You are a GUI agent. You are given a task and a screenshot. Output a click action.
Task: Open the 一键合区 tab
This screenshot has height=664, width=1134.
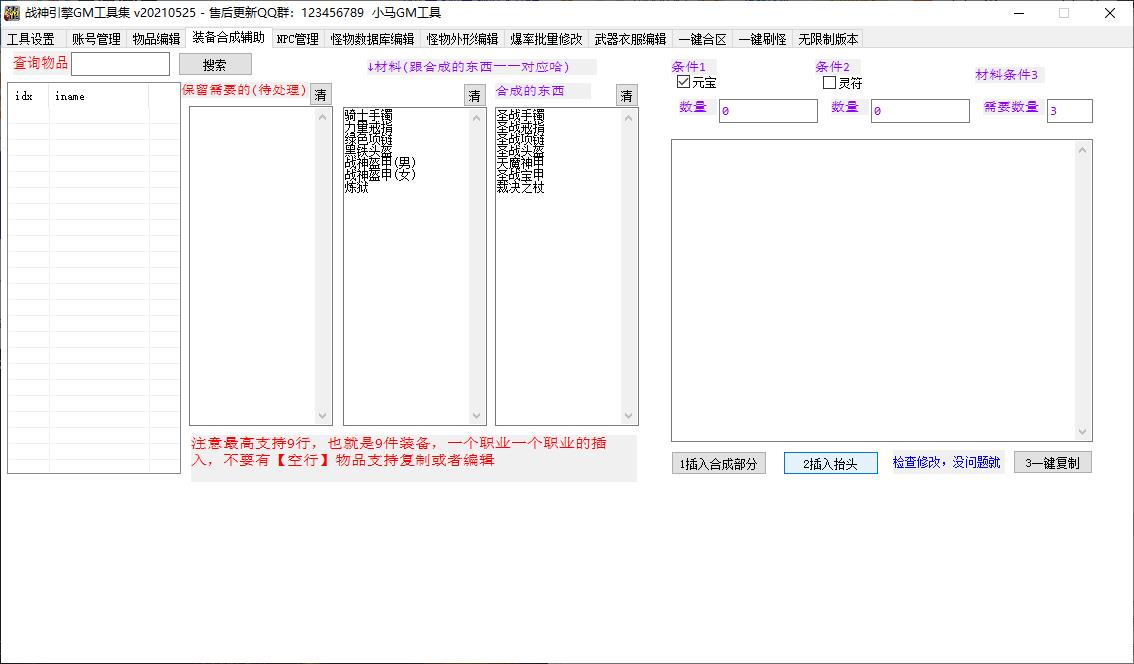click(702, 40)
